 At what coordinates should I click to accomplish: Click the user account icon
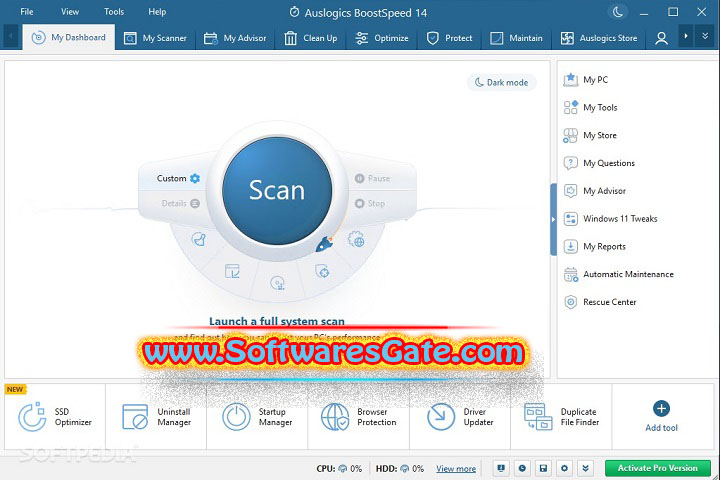pyautogui.click(x=661, y=38)
